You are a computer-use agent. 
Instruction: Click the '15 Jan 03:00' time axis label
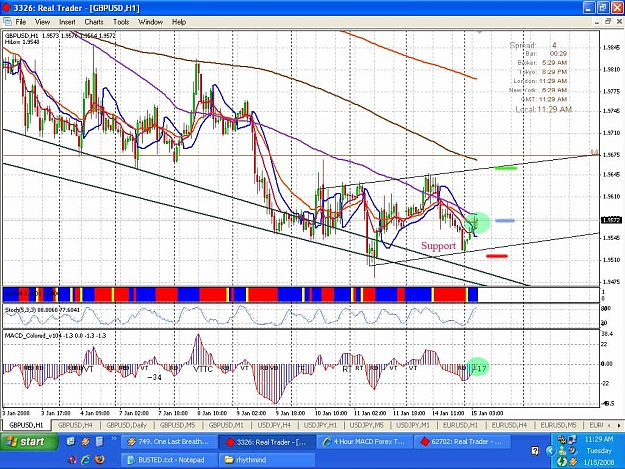coord(487,413)
